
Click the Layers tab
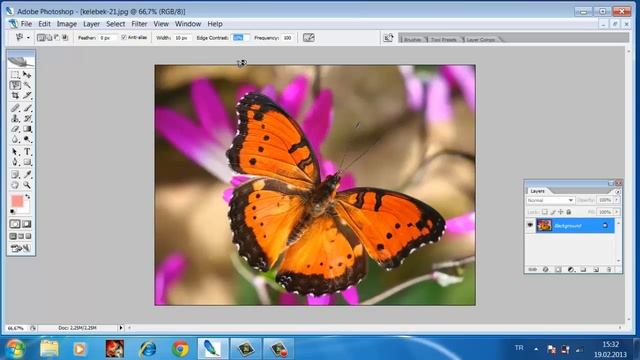(538, 191)
